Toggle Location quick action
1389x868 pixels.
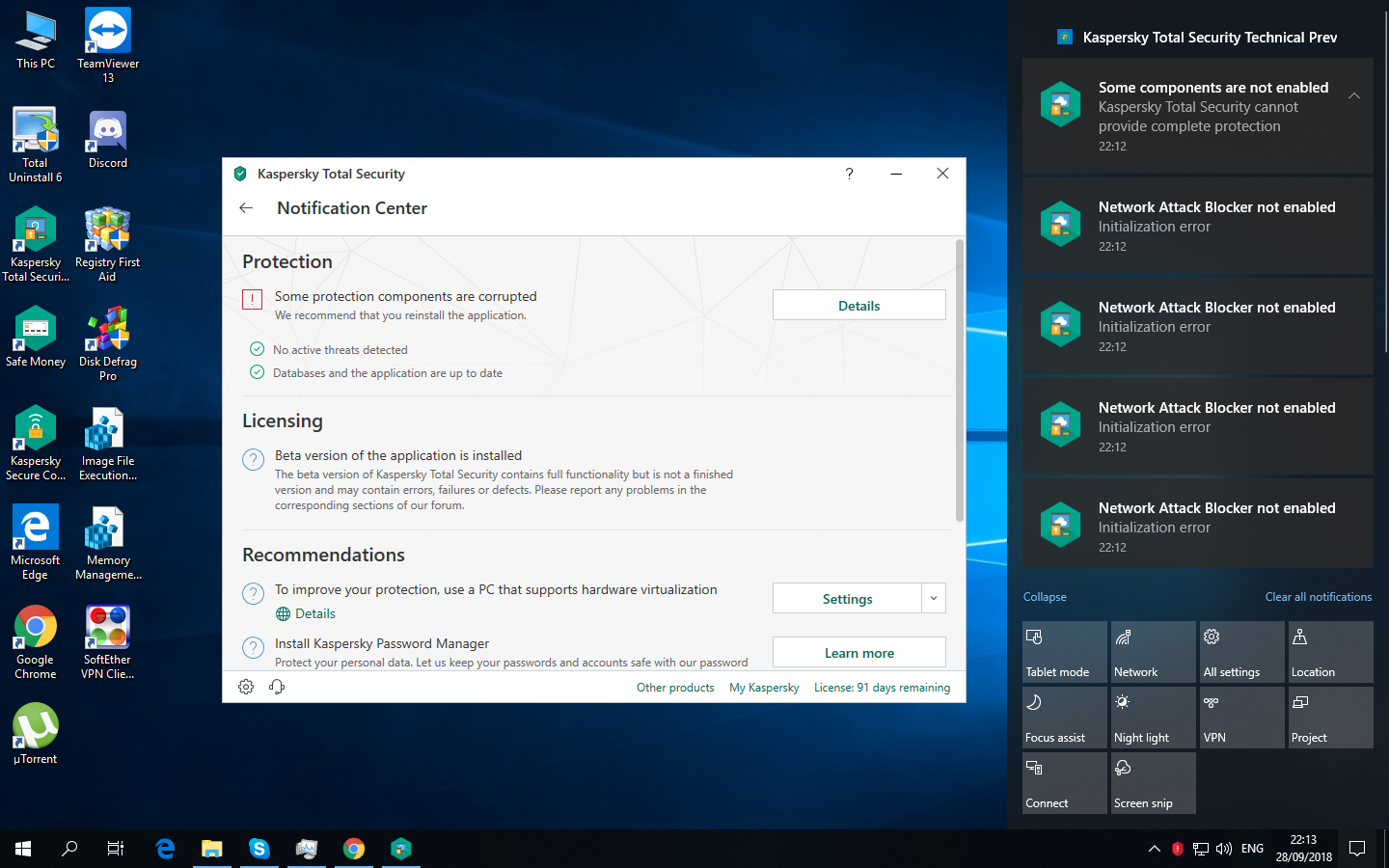coord(1331,652)
